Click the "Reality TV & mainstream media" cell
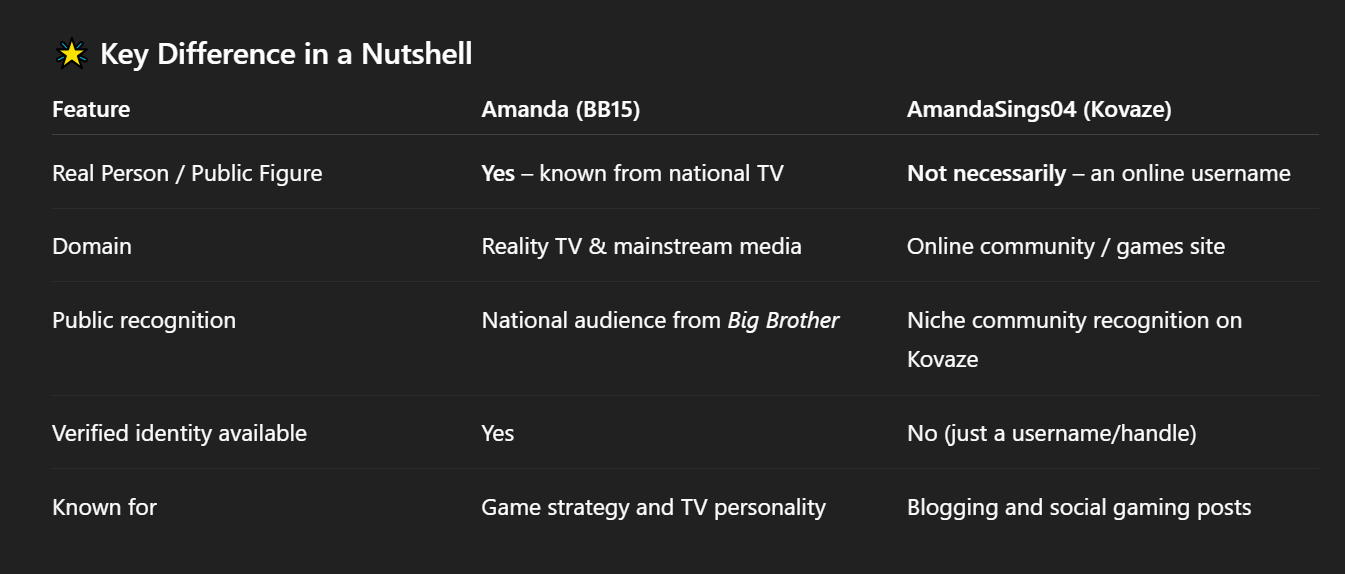This screenshot has height=574, width=1345. 641,246
